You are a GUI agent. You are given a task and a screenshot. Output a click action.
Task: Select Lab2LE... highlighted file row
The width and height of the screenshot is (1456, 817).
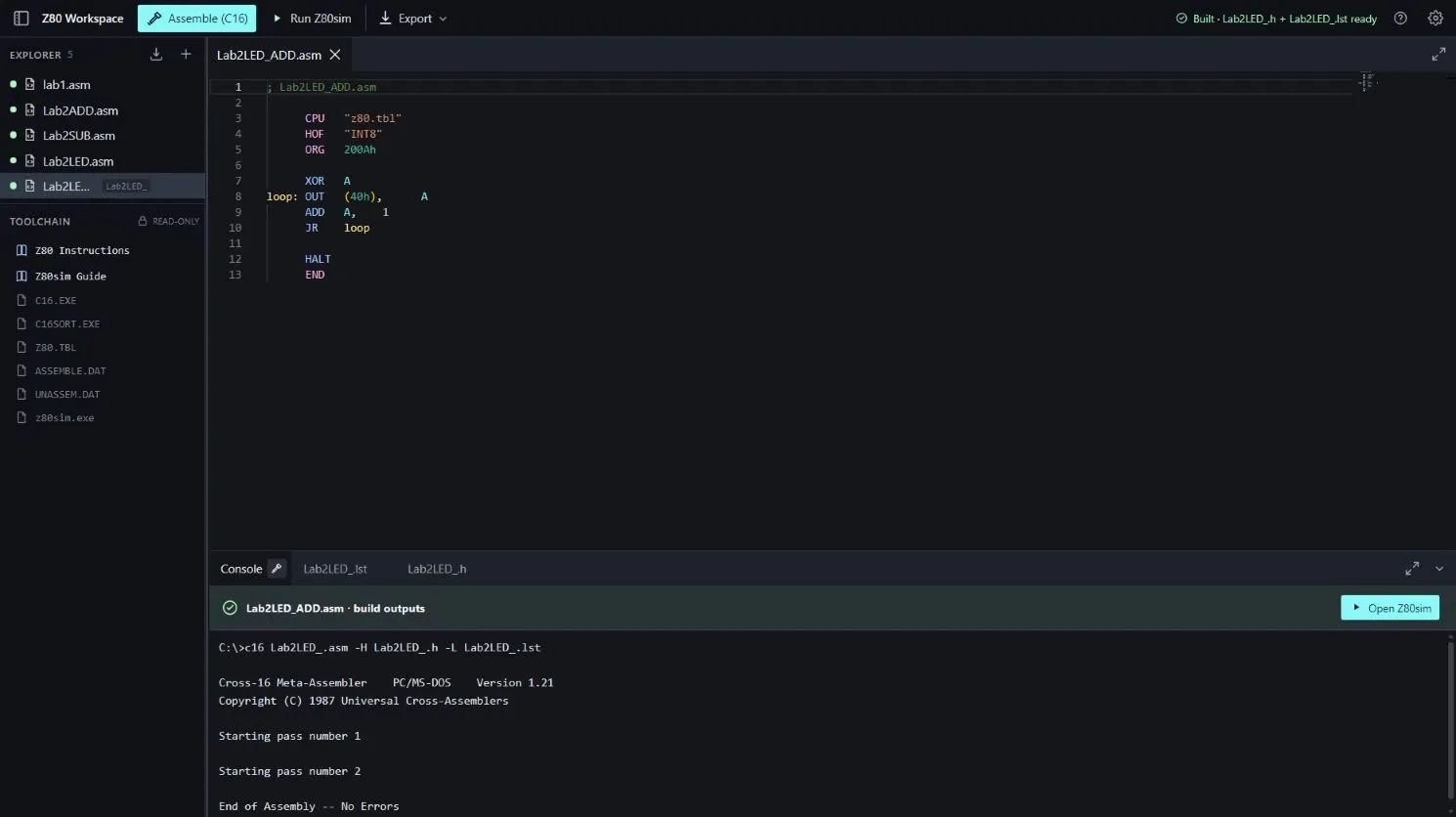tap(103, 186)
